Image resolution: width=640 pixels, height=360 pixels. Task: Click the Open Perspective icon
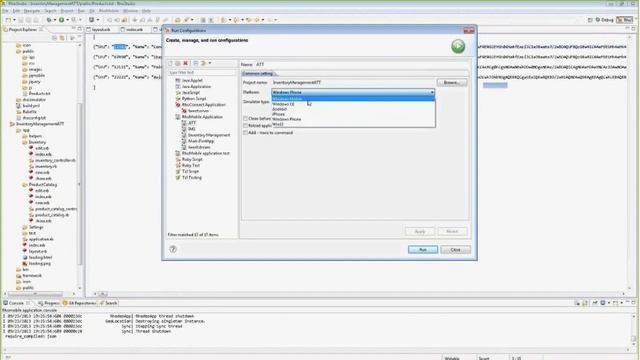(590, 20)
